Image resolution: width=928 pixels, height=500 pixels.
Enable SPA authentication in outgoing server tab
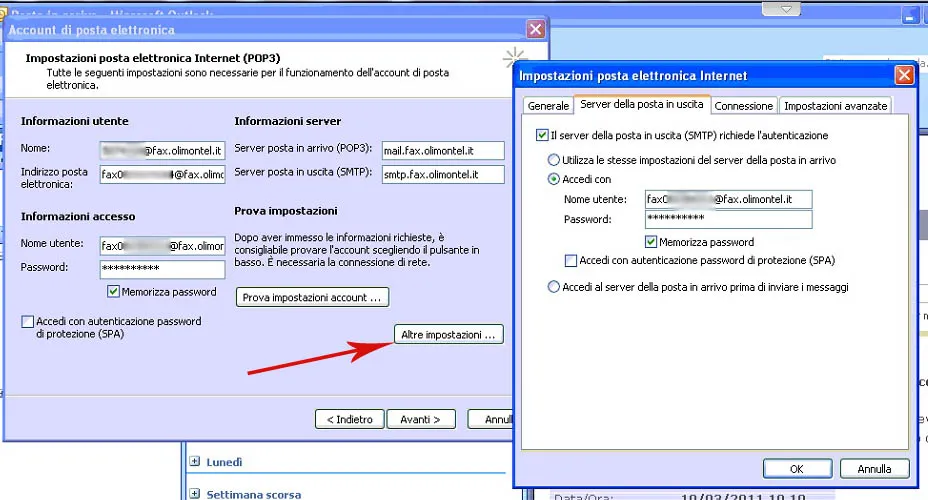pos(571,261)
